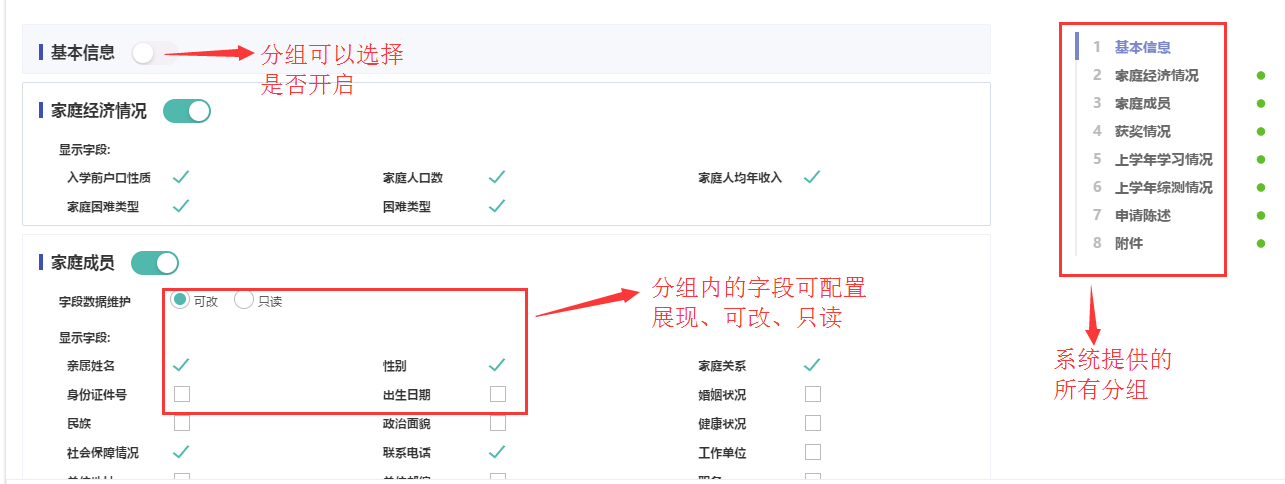Go to 家庭经济情况 in the group list

[1156, 75]
